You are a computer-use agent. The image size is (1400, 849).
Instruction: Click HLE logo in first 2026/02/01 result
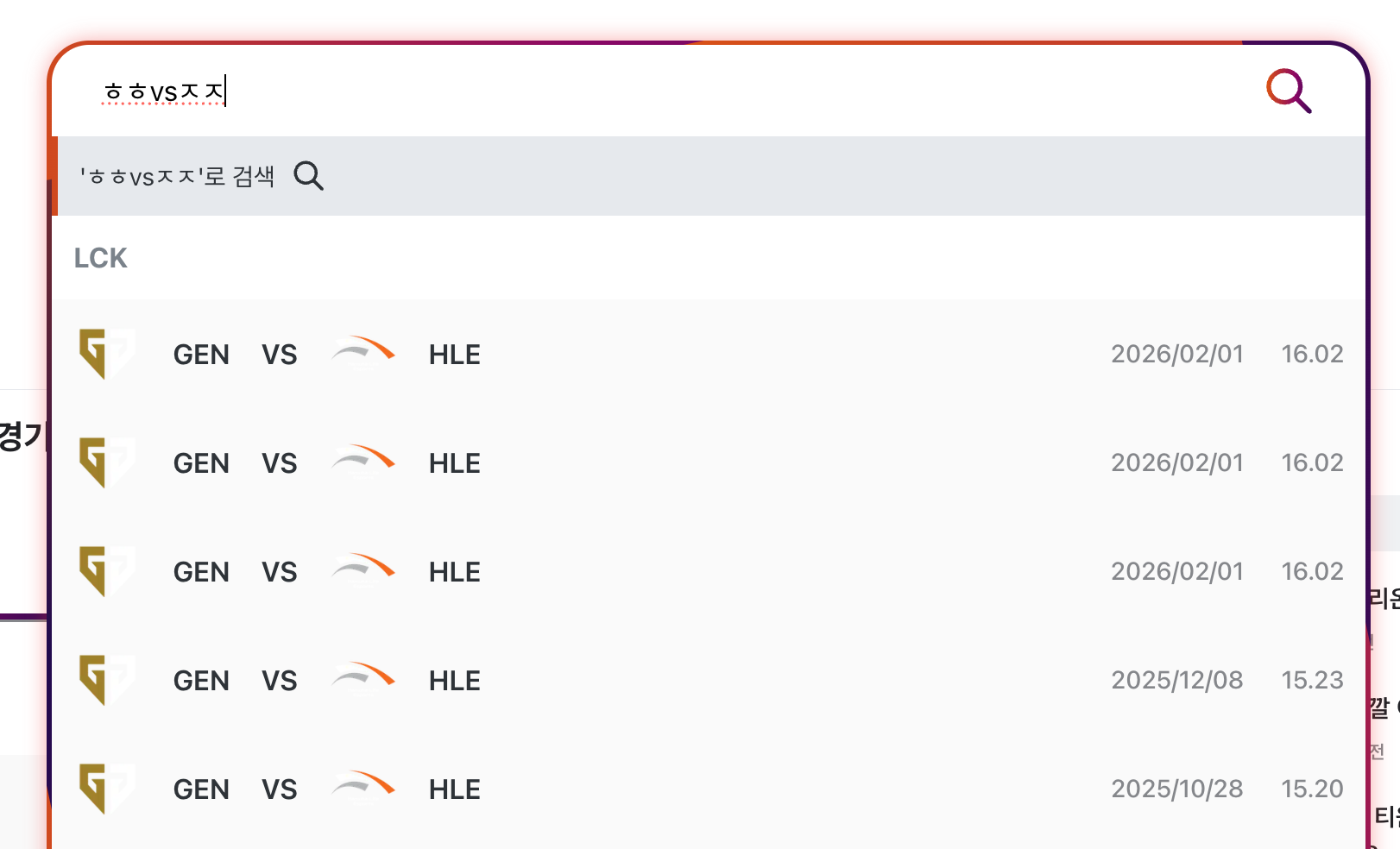tap(363, 349)
